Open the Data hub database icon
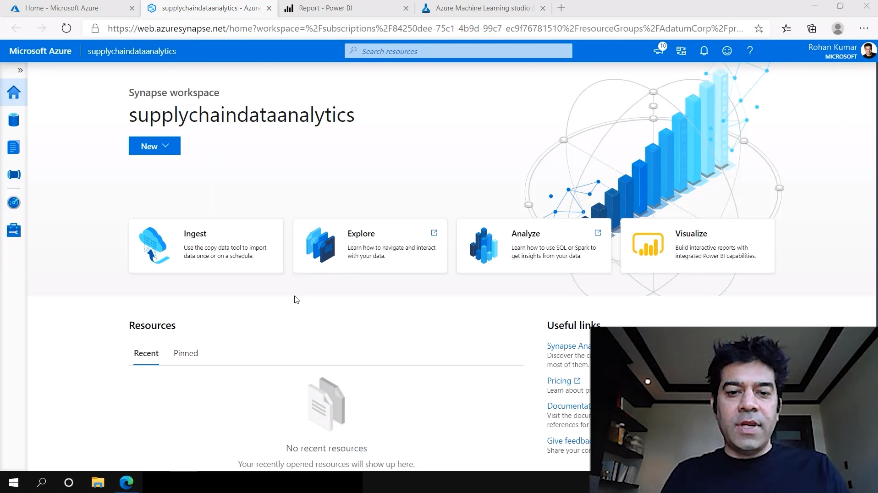878x493 pixels. tap(13, 119)
